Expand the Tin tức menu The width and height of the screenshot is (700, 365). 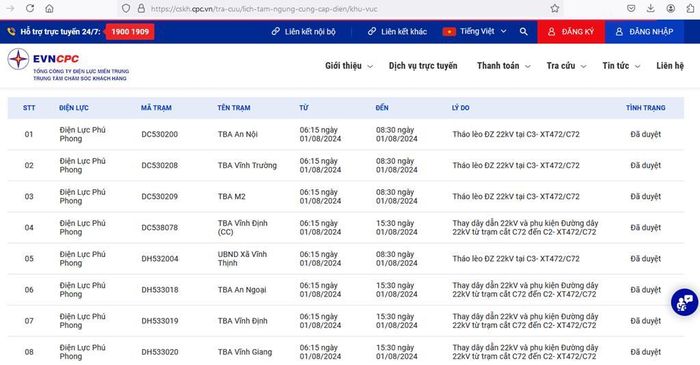coord(621,66)
